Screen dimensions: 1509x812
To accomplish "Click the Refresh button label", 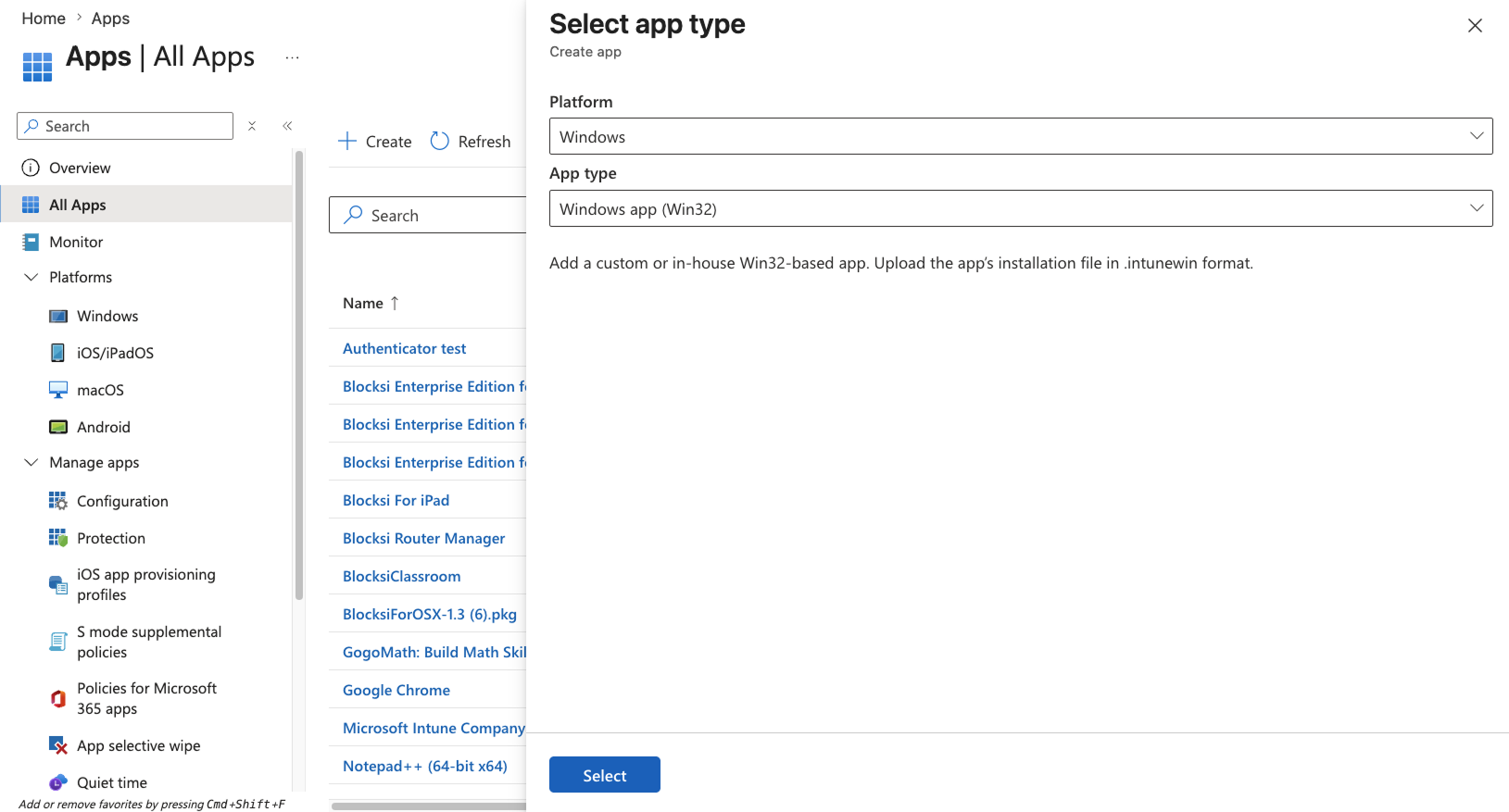I will pyautogui.click(x=484, y=142).
